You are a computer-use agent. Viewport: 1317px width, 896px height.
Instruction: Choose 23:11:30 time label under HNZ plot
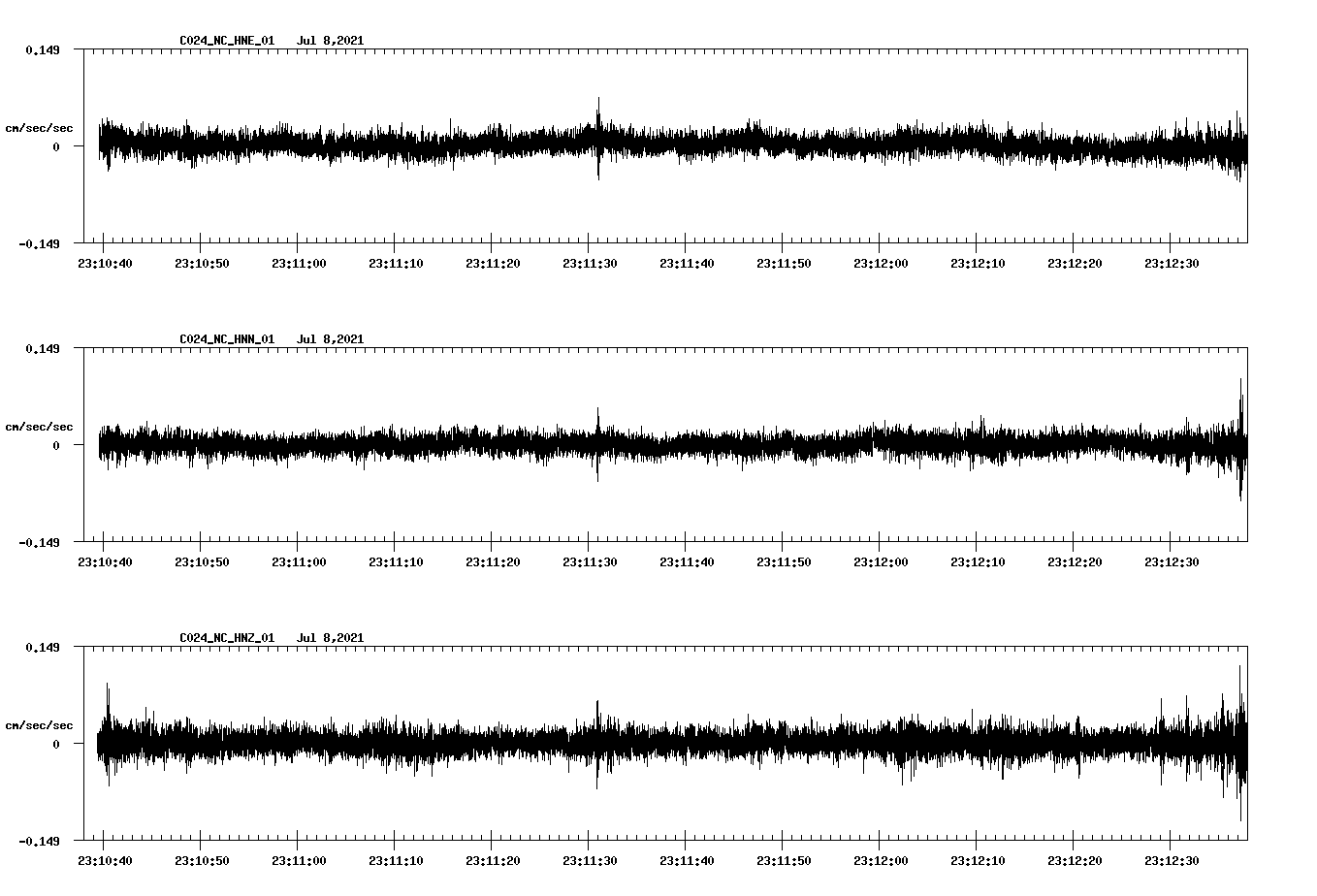590,861
